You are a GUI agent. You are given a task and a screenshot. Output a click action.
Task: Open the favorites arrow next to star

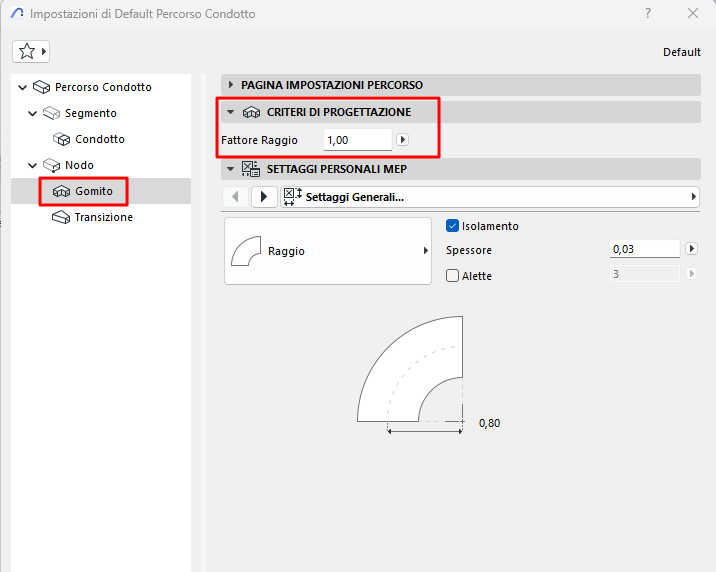(x=44, y=51)
